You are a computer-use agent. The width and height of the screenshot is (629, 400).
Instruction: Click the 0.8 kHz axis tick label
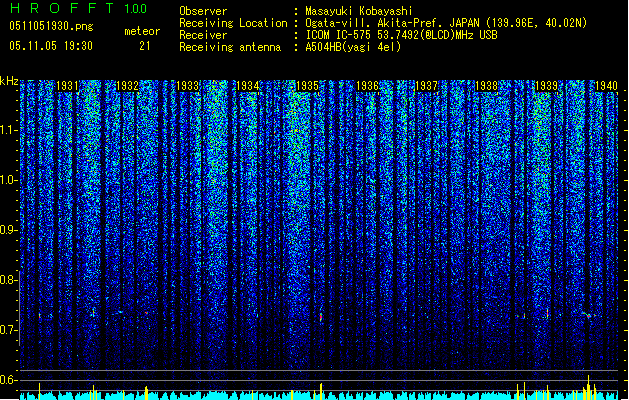tap(8, 280)
